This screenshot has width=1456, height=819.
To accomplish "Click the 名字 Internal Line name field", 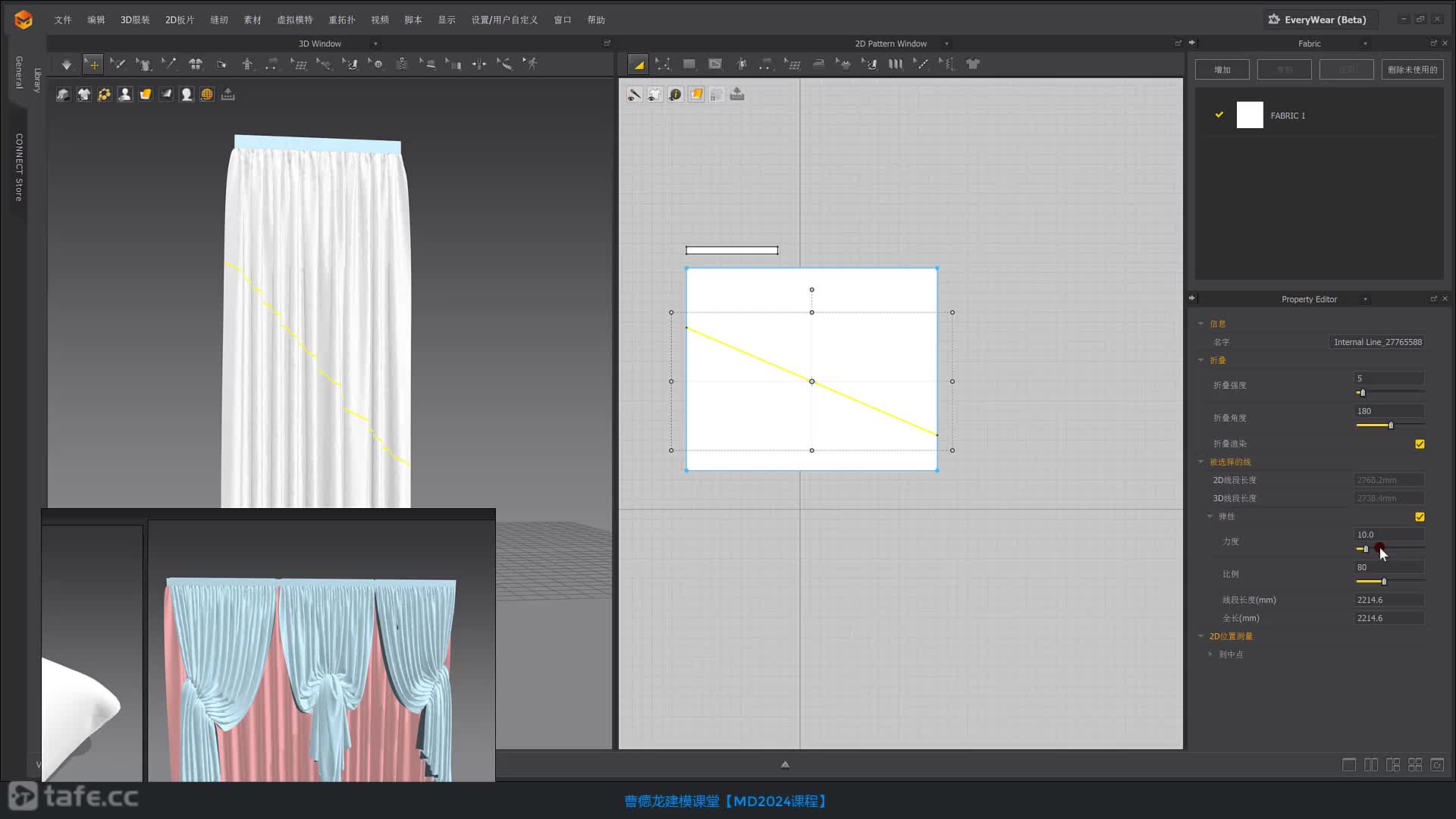I will click(1376, 342).
